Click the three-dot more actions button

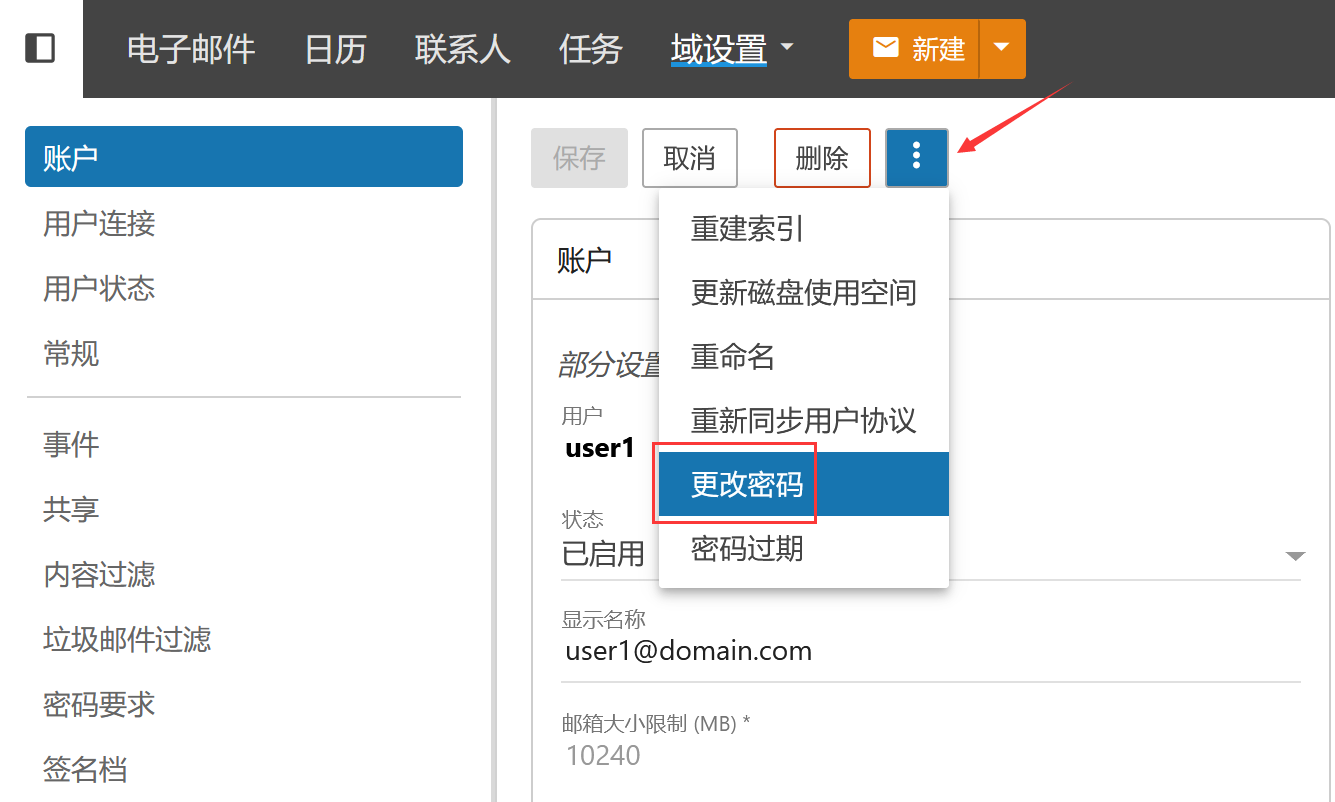[916, 157]
